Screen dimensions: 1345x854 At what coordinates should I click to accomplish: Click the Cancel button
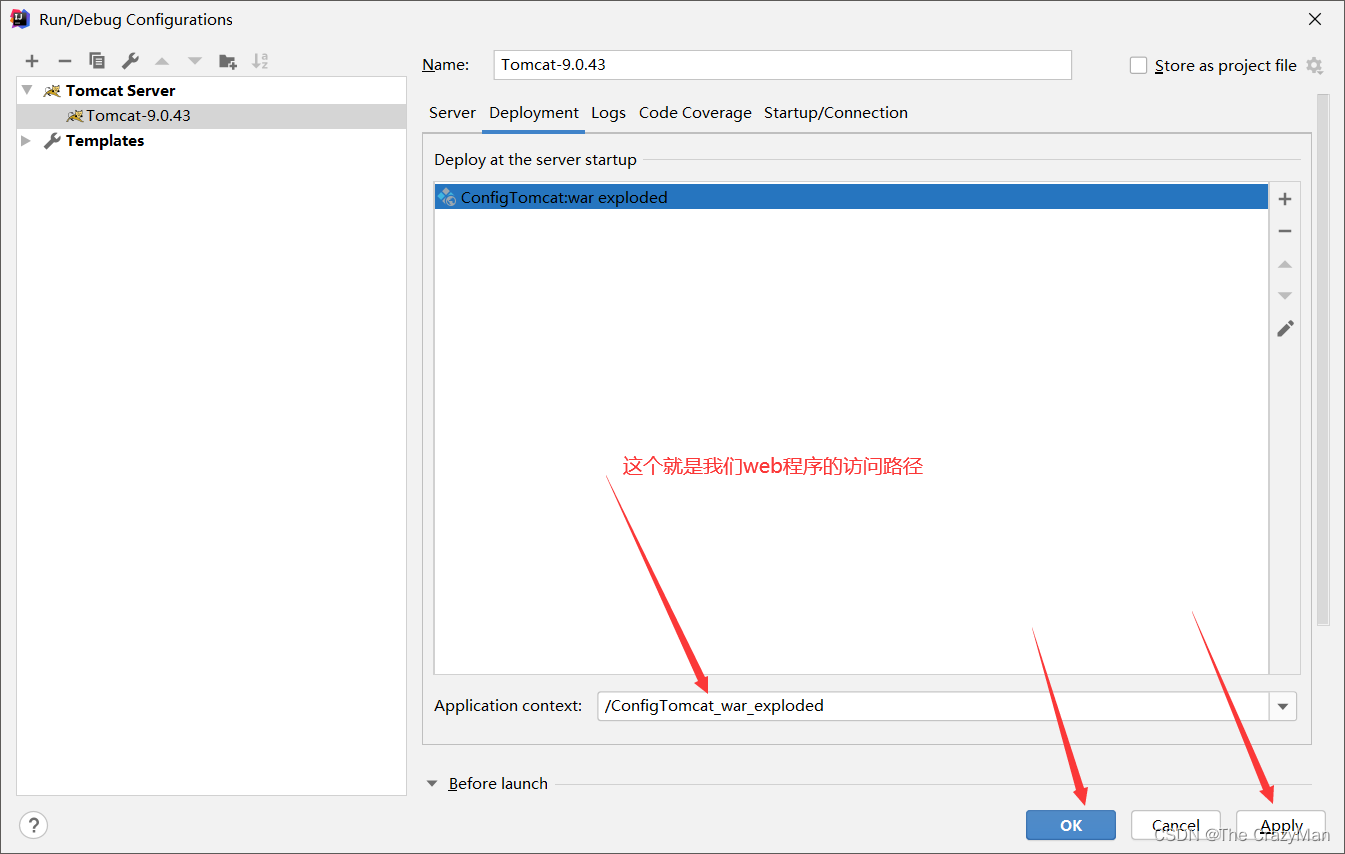tap(1176, 825)
